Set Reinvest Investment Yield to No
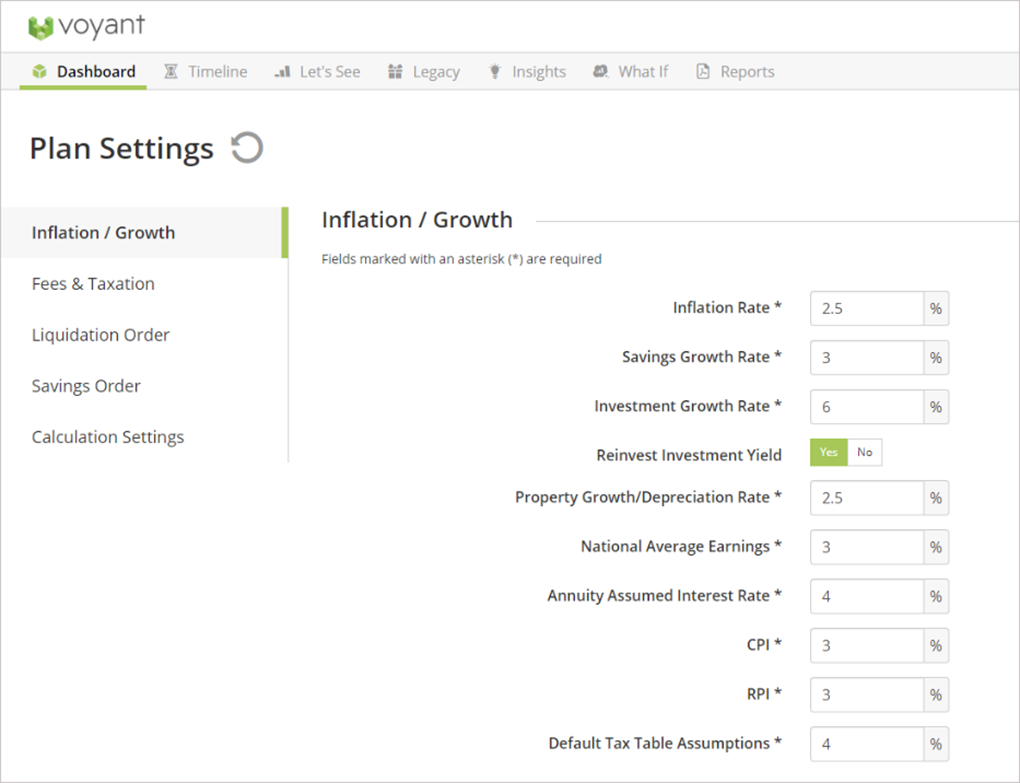Image resolution: width=1020 pixels, height=783 pixels. point(865,453)
